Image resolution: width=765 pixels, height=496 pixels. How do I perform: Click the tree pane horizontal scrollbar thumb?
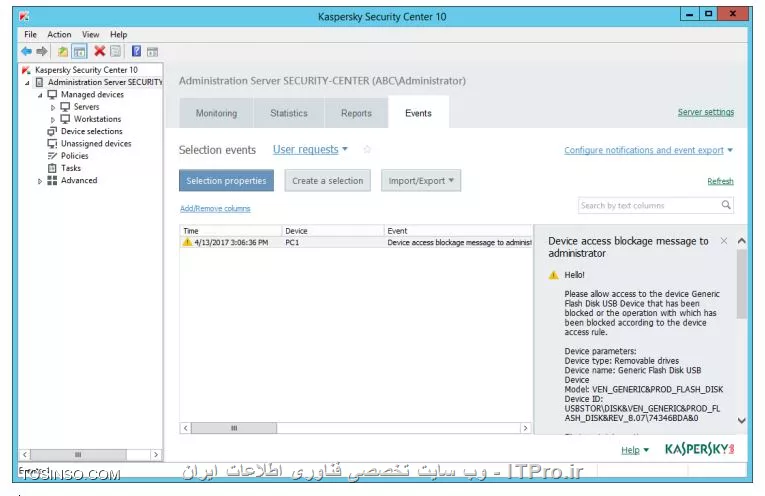[78, 455]
